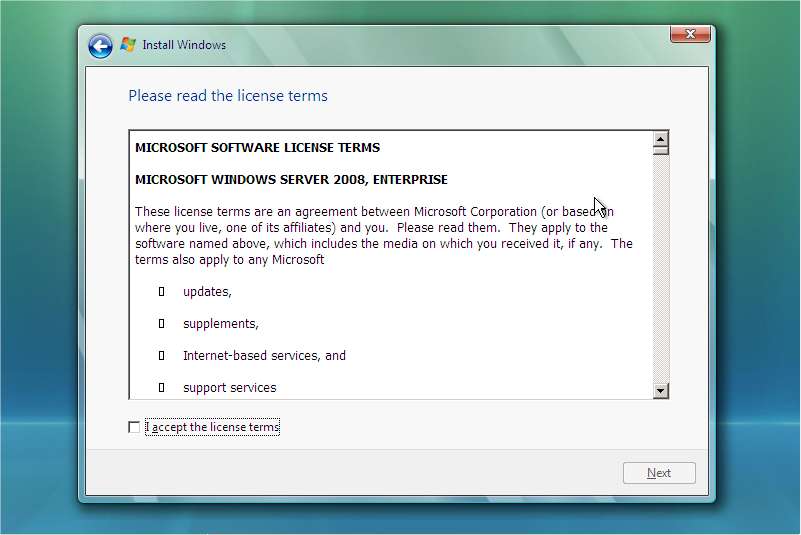The width and height of the screenshot is (801, 535).
Task: Click the scrollbar down arrow in license box
Action: click(660, 390)
